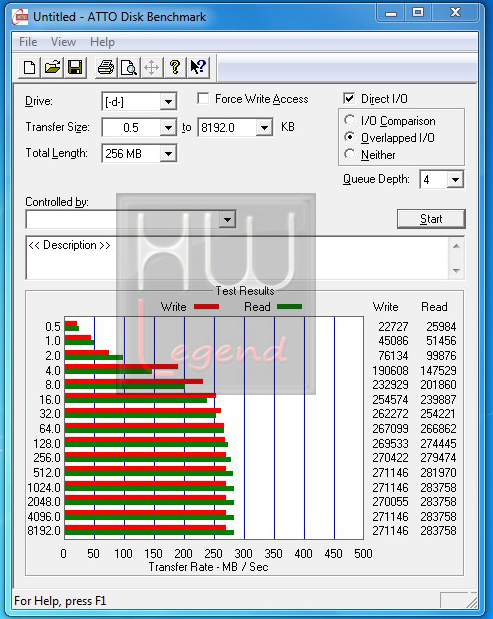493x619 pixels.
Task: Click the Write value 267099
Action: coord(390,428)
